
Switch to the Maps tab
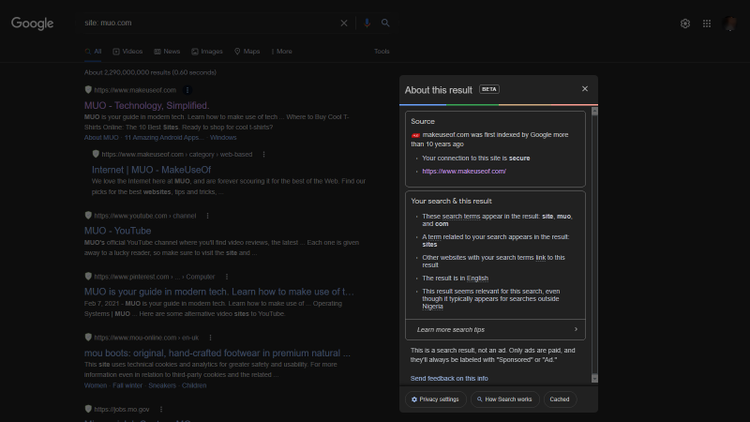(x=247, y=51)
